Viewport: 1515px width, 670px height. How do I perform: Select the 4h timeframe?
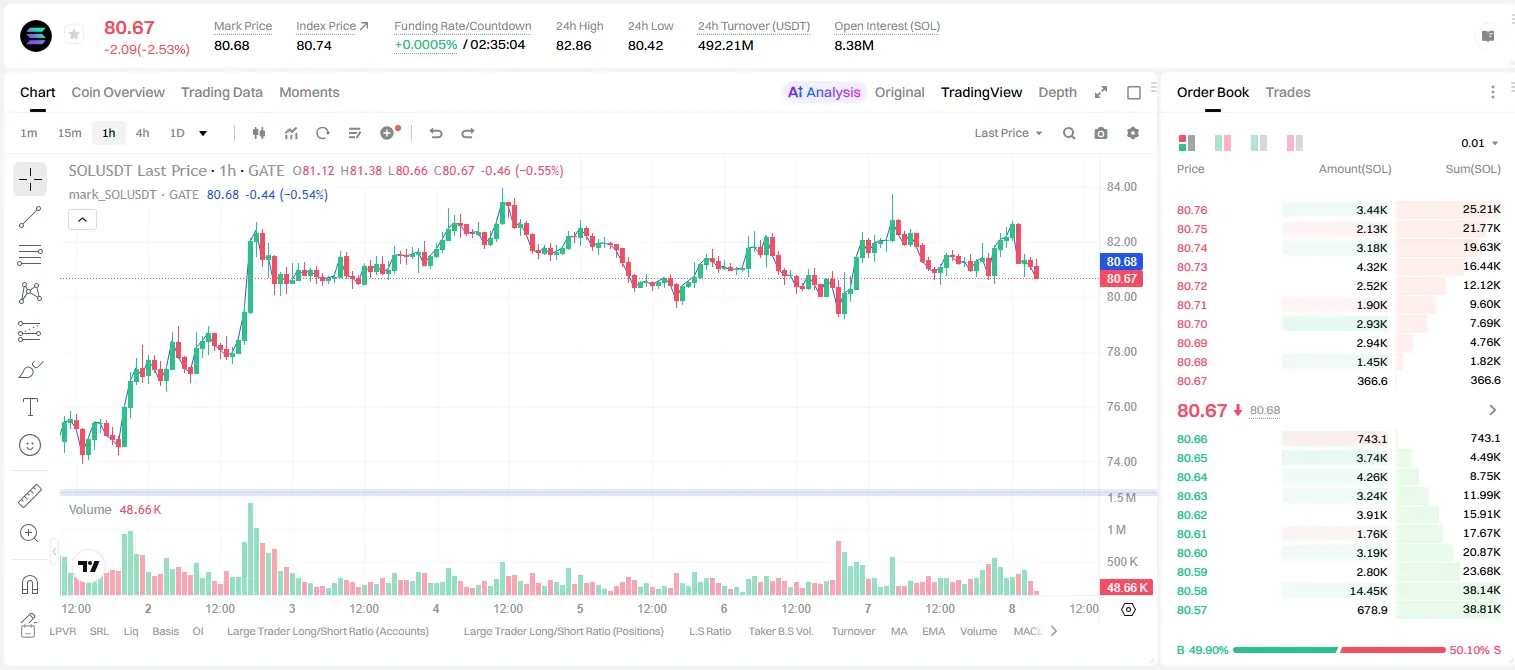coord(143,133)
